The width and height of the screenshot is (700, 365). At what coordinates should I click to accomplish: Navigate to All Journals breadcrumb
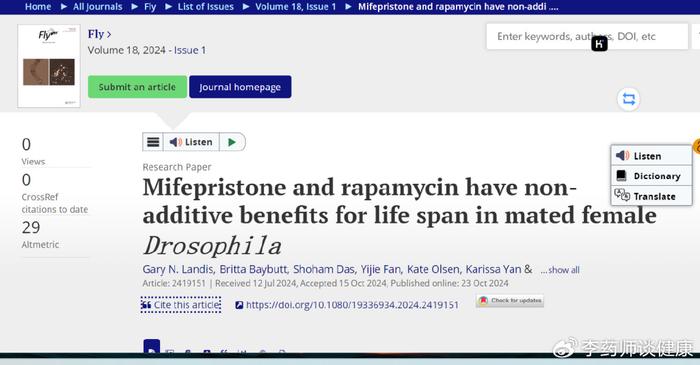[x=97, y=7]
